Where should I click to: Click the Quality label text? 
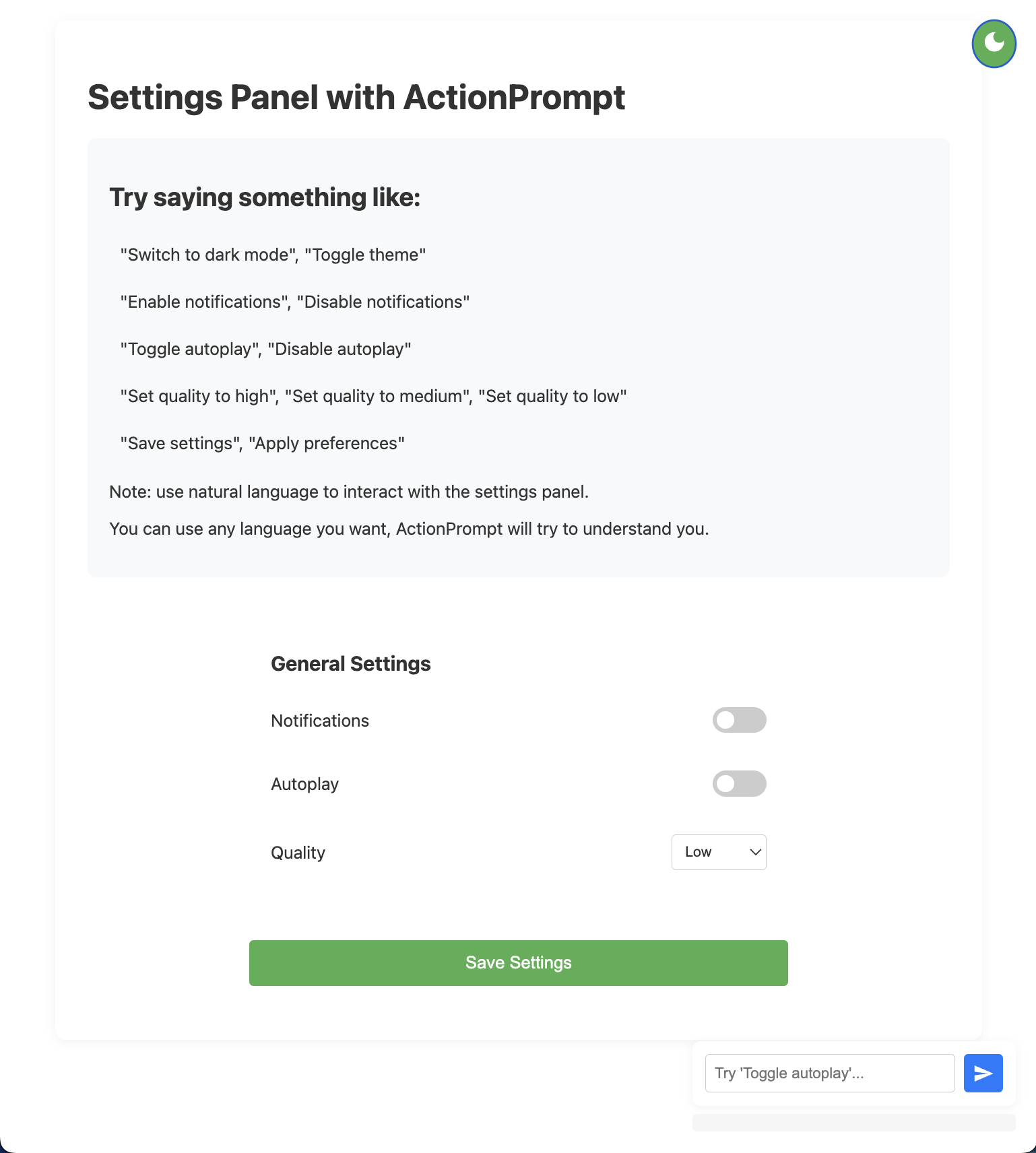pyautogui.click(x=298, y=853)
